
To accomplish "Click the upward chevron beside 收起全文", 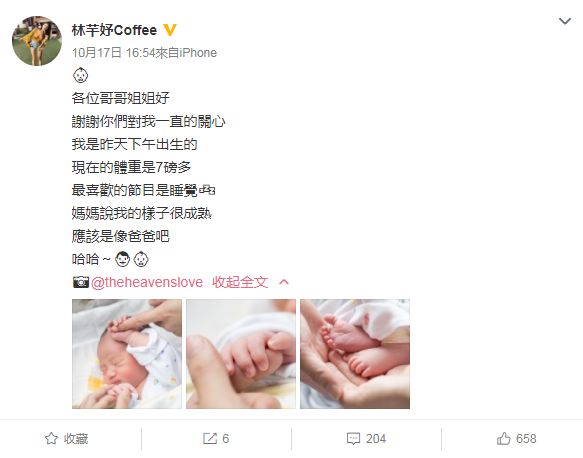I will coord(284,282).
